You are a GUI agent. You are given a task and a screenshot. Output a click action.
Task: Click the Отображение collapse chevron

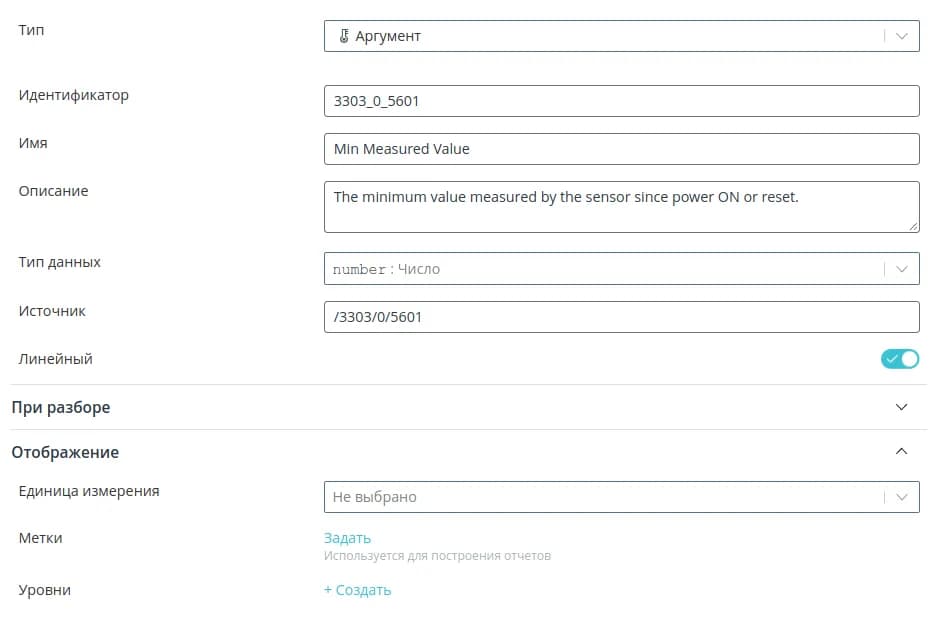tap(902, 452)
